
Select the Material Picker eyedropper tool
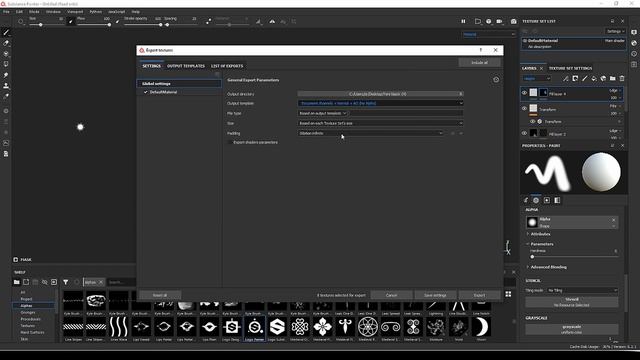click(6, 96)
